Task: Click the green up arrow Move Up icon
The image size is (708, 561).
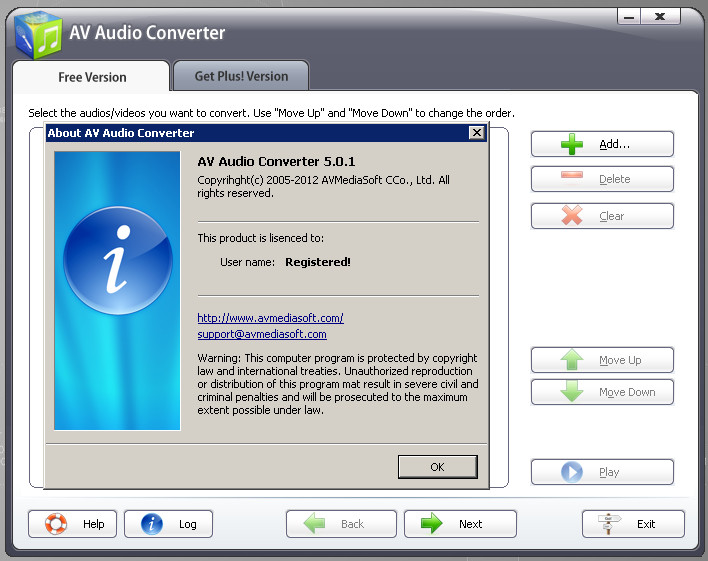Action: (x=572, y=360)
